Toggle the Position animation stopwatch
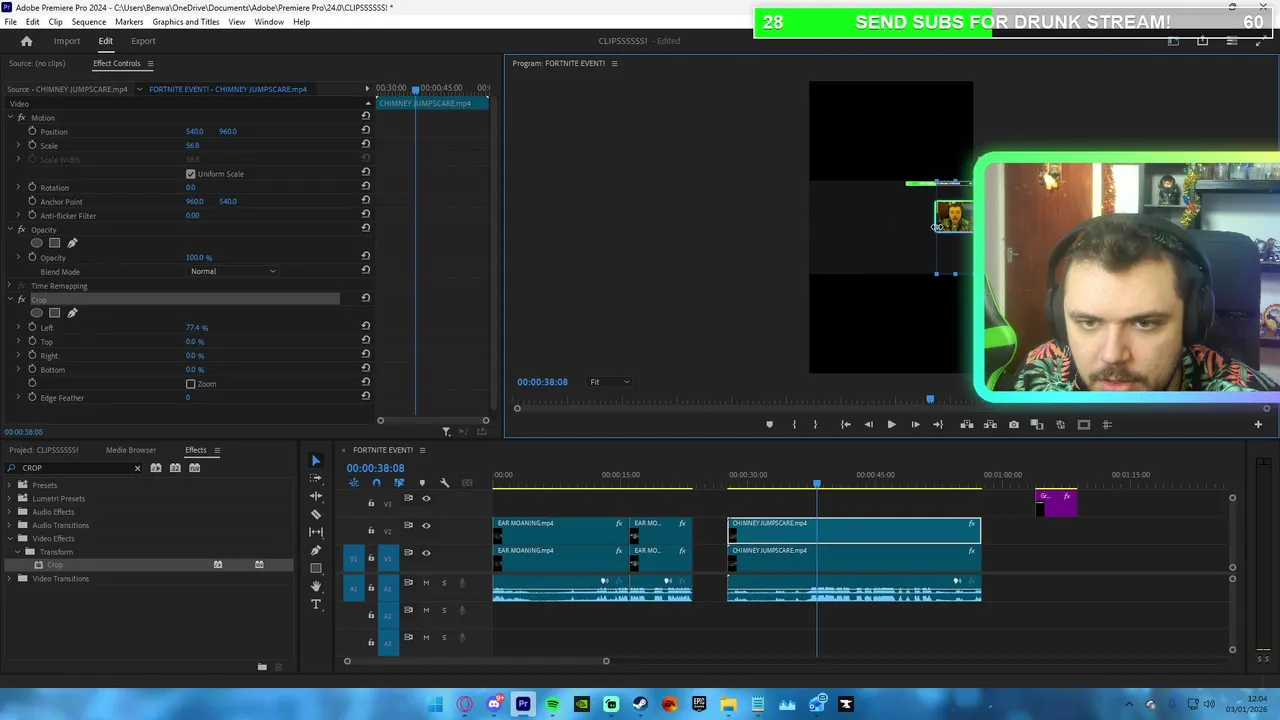Image resolution: width=1280 pixels, height=720 pixels. click(32, 131)
